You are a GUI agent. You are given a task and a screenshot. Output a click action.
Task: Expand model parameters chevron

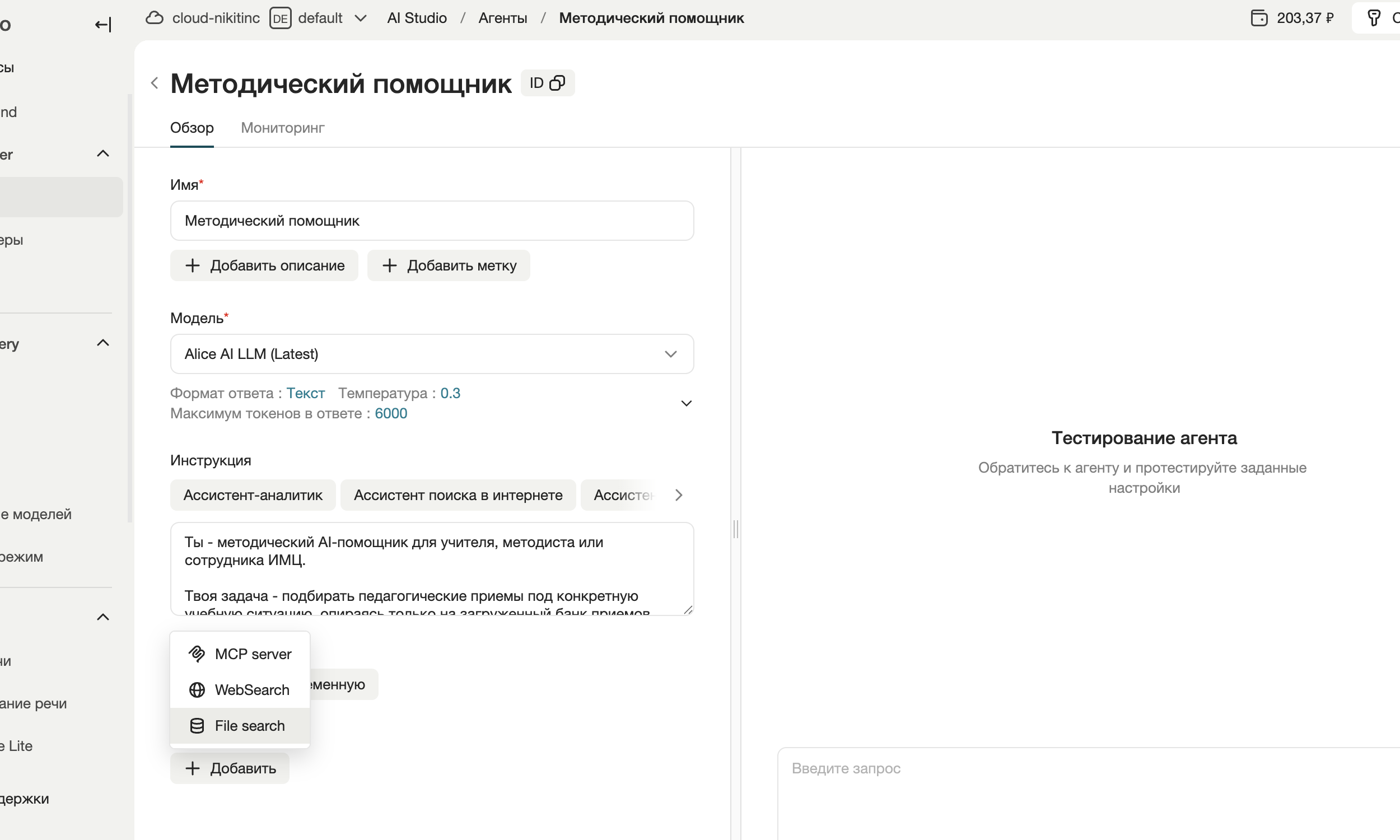[x=687, y=404]
